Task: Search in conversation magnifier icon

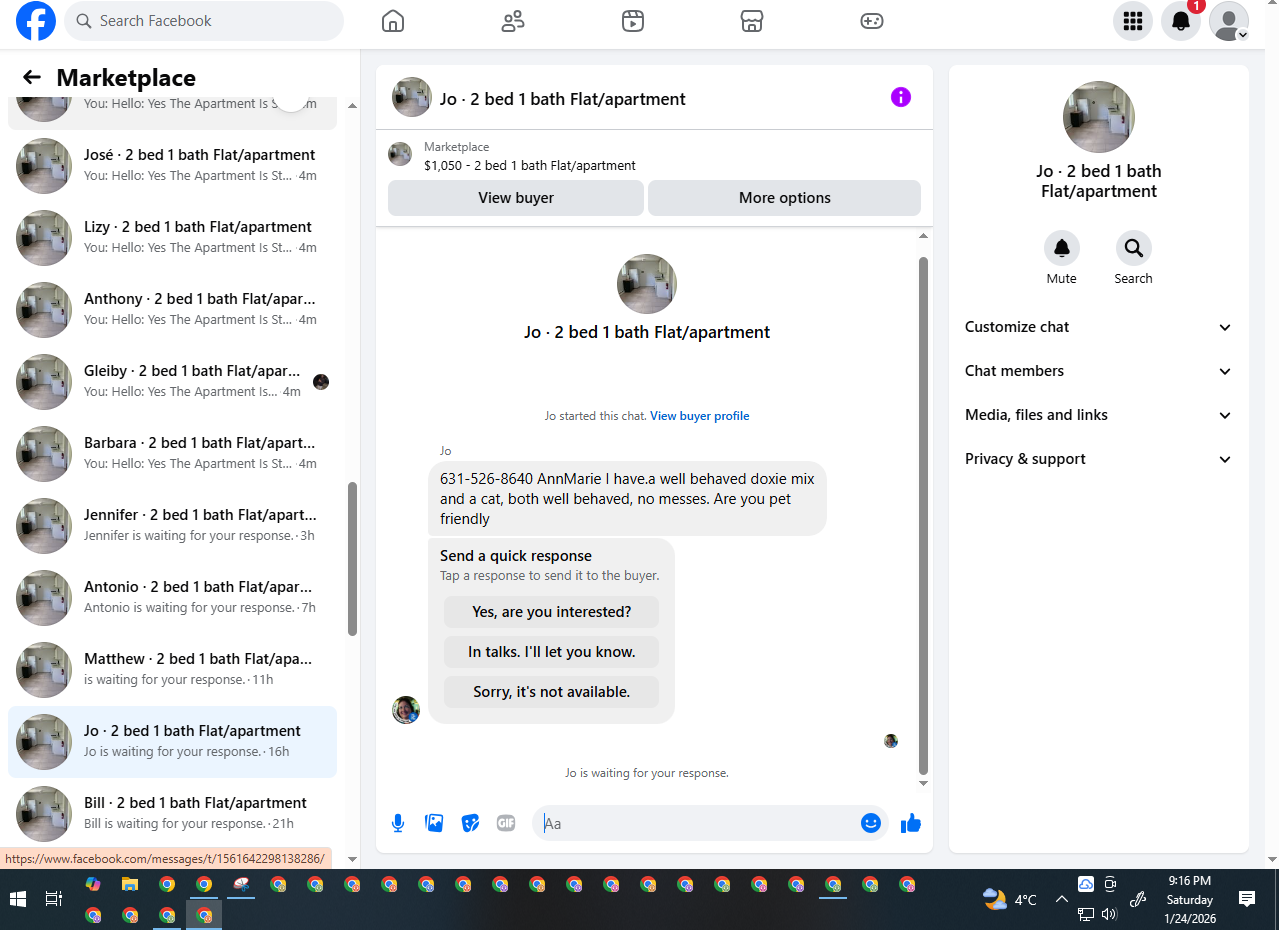Action: [x=1134, y=248]
